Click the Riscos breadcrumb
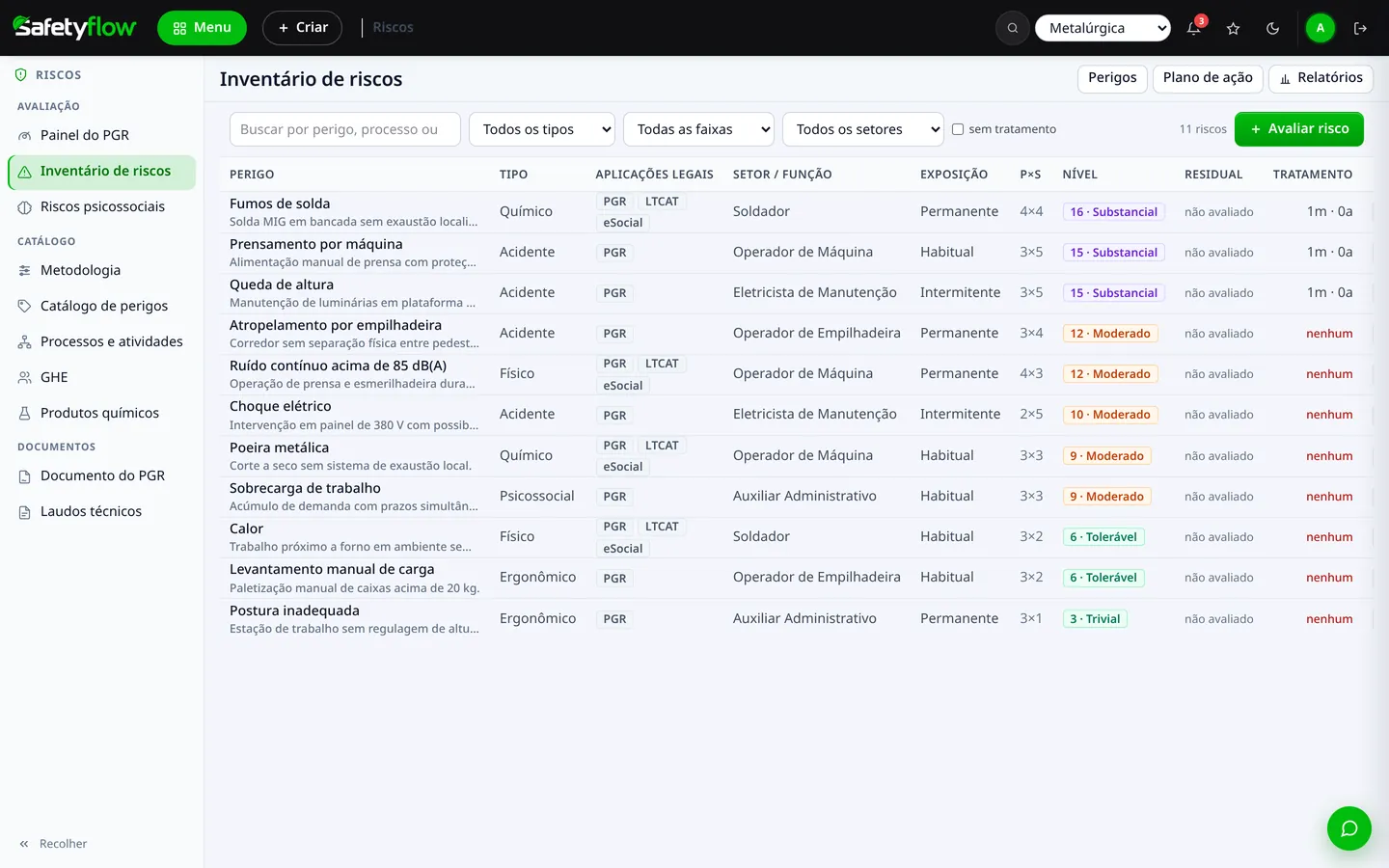Screen dimensions: 1389x868 [x=393, y=28]
